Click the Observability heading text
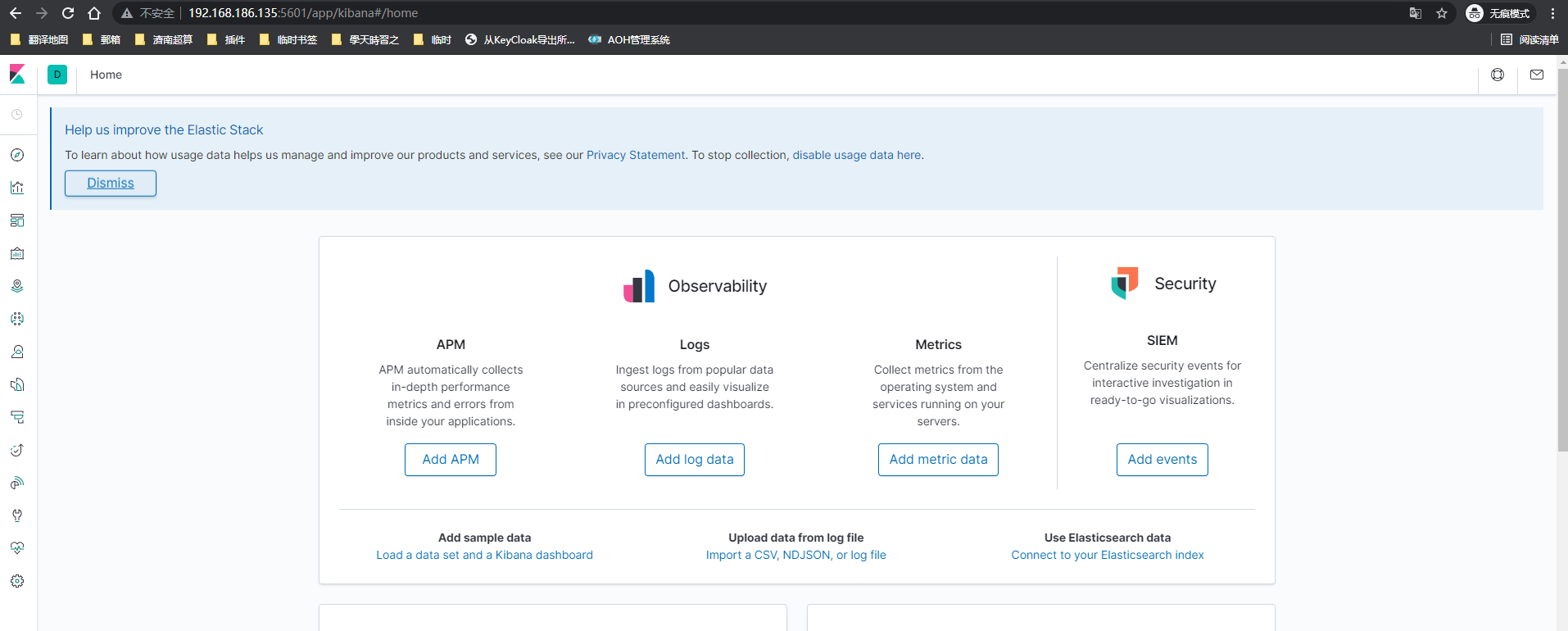 [718, 286]
